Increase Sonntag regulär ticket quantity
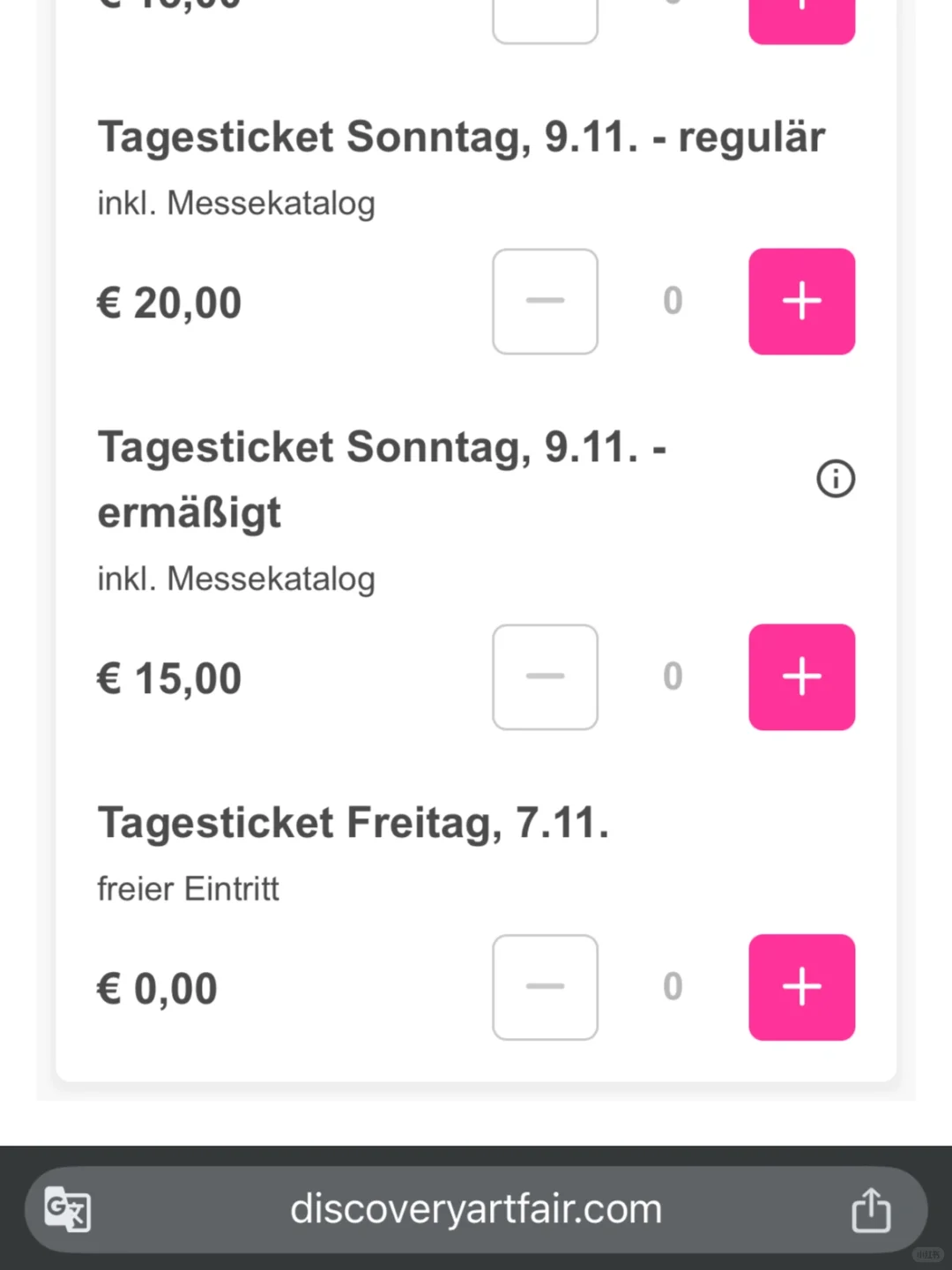This screenshot has height=1270, width=952. (x=801, y=302)
